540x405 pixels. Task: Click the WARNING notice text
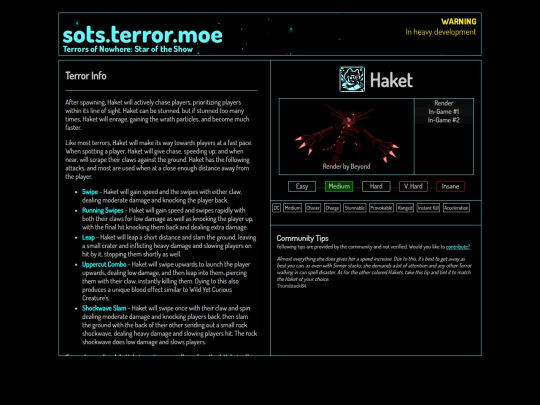(459, 22)
